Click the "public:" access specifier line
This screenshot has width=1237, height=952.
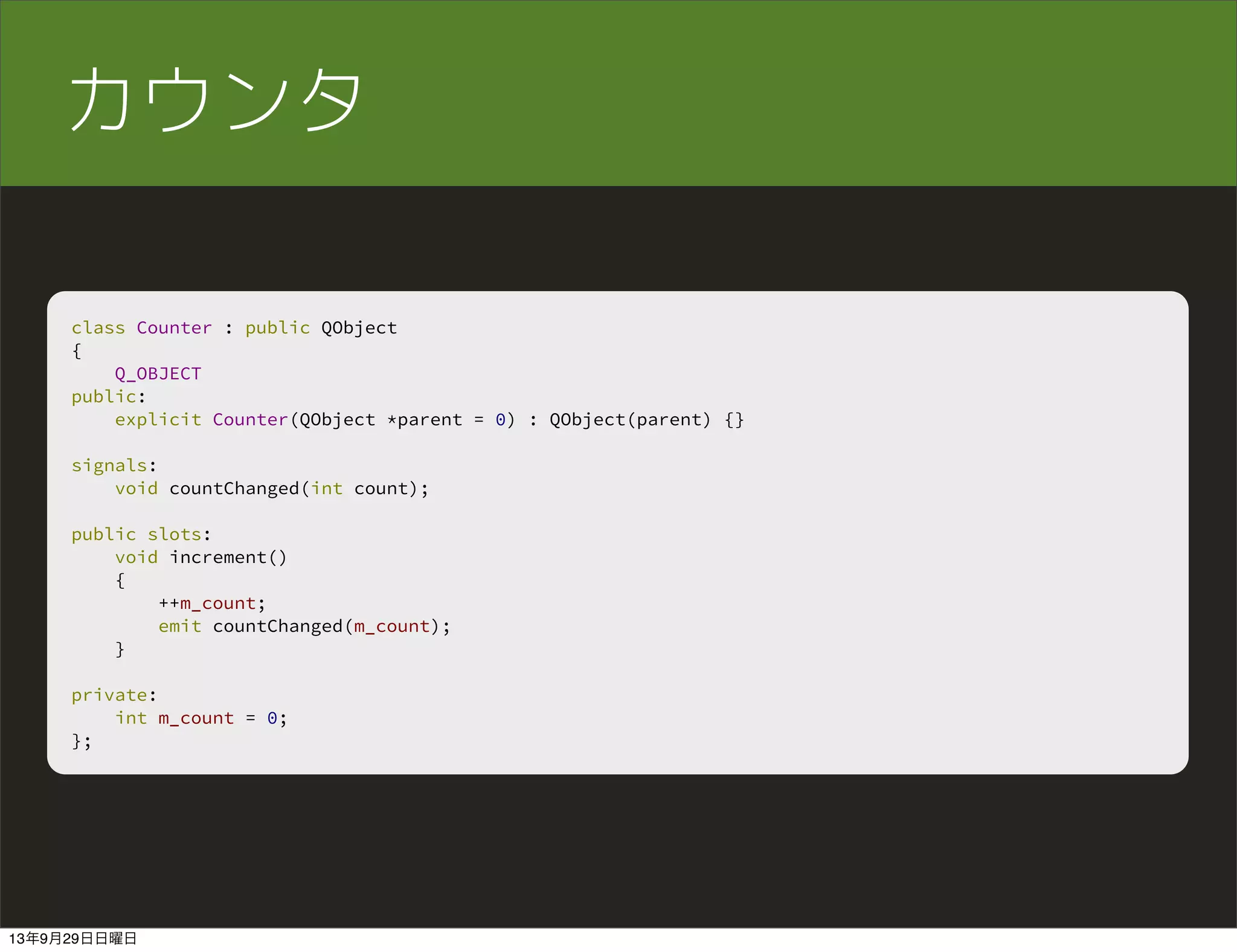(109, 397)
